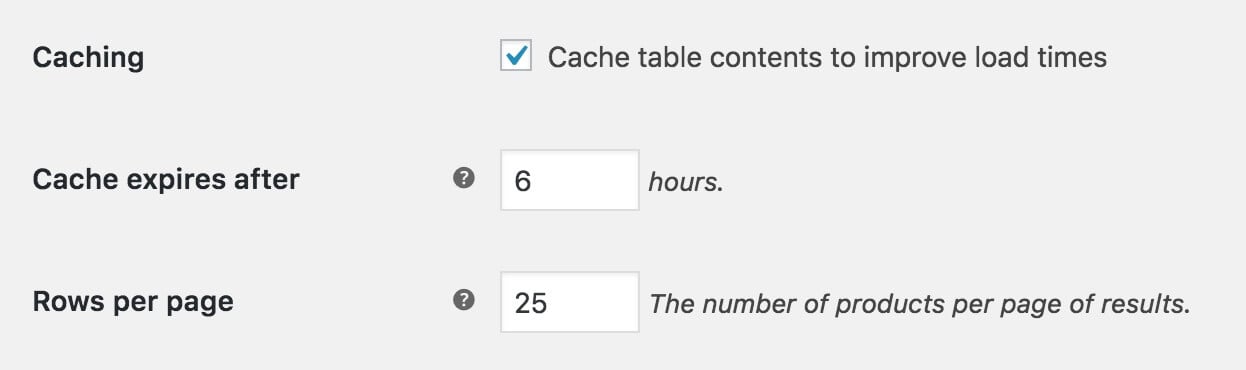1246x370 pixels.
Task: Click the word 'results' in rows description
Action: click(1151, 304)
